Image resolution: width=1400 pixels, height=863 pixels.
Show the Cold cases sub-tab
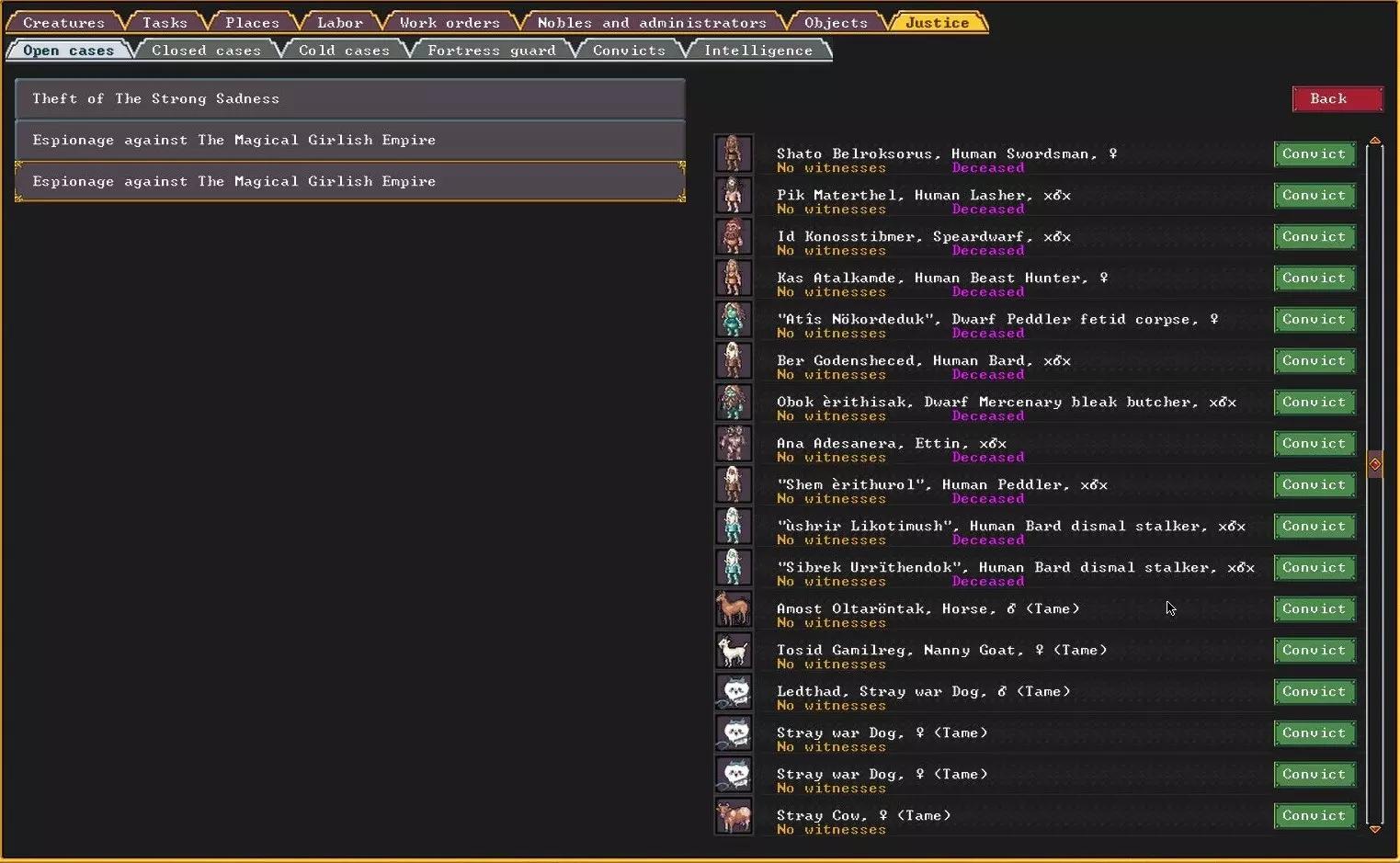345,51
